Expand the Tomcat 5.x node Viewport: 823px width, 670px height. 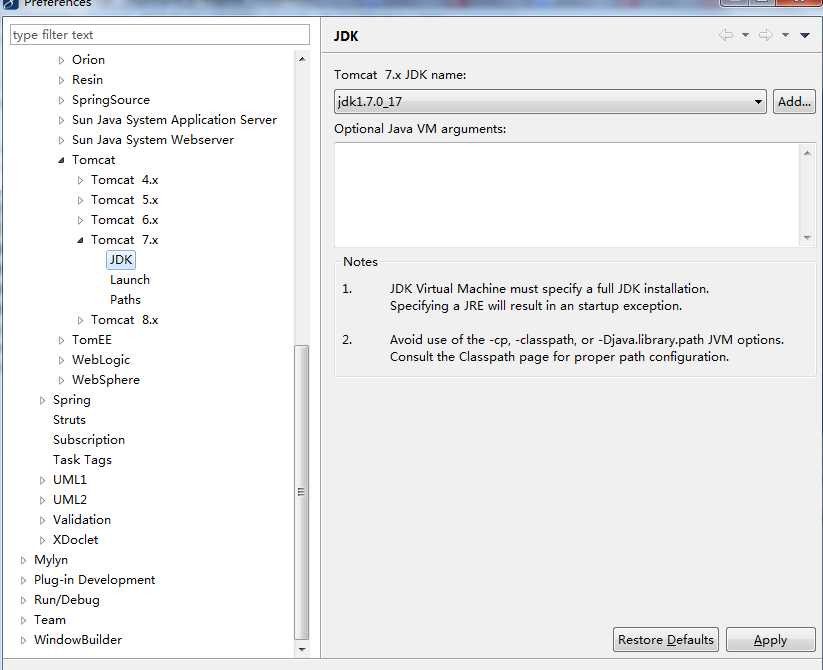click(80, 200)
